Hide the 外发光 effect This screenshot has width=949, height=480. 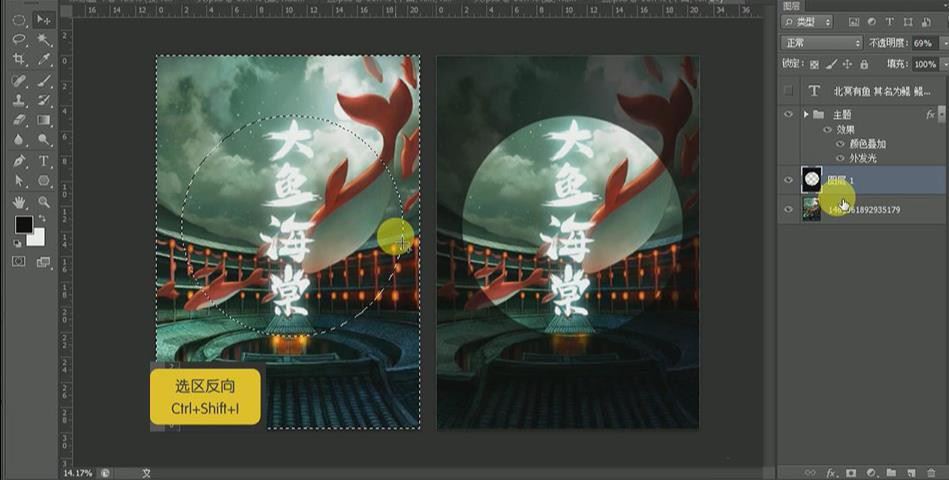click(840, 158)
